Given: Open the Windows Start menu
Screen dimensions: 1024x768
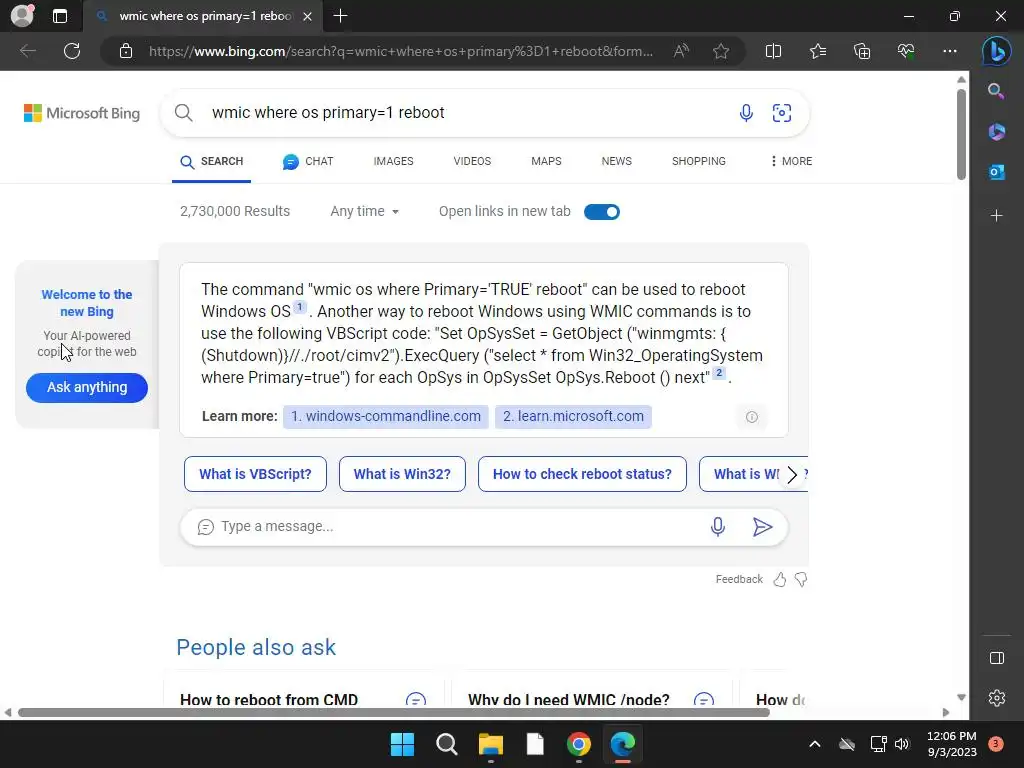Looking at the screenshot, I should (x=402, y=744).
